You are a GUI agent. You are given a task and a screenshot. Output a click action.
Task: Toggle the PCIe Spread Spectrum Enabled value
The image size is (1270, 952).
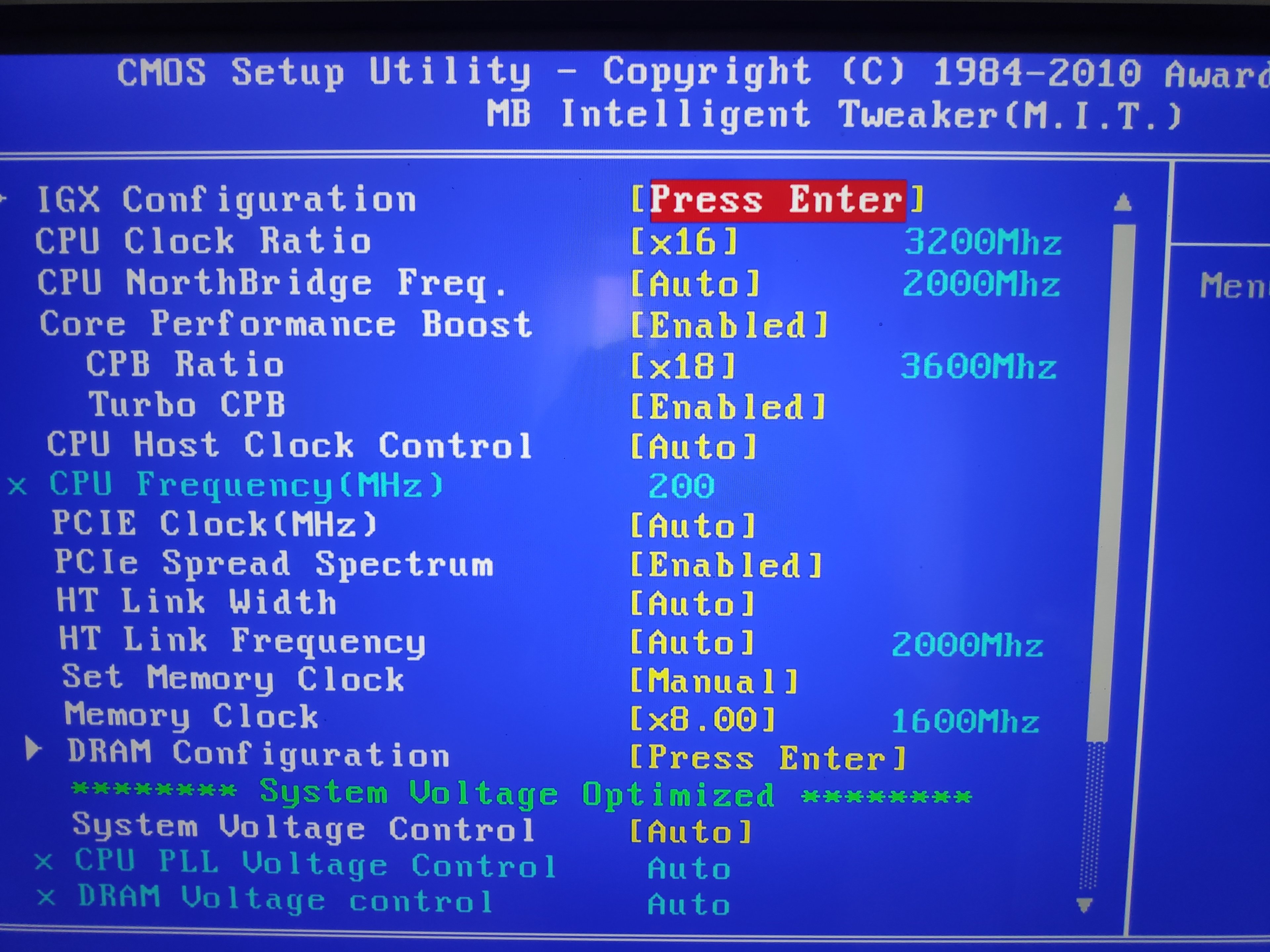pos(725,565)
